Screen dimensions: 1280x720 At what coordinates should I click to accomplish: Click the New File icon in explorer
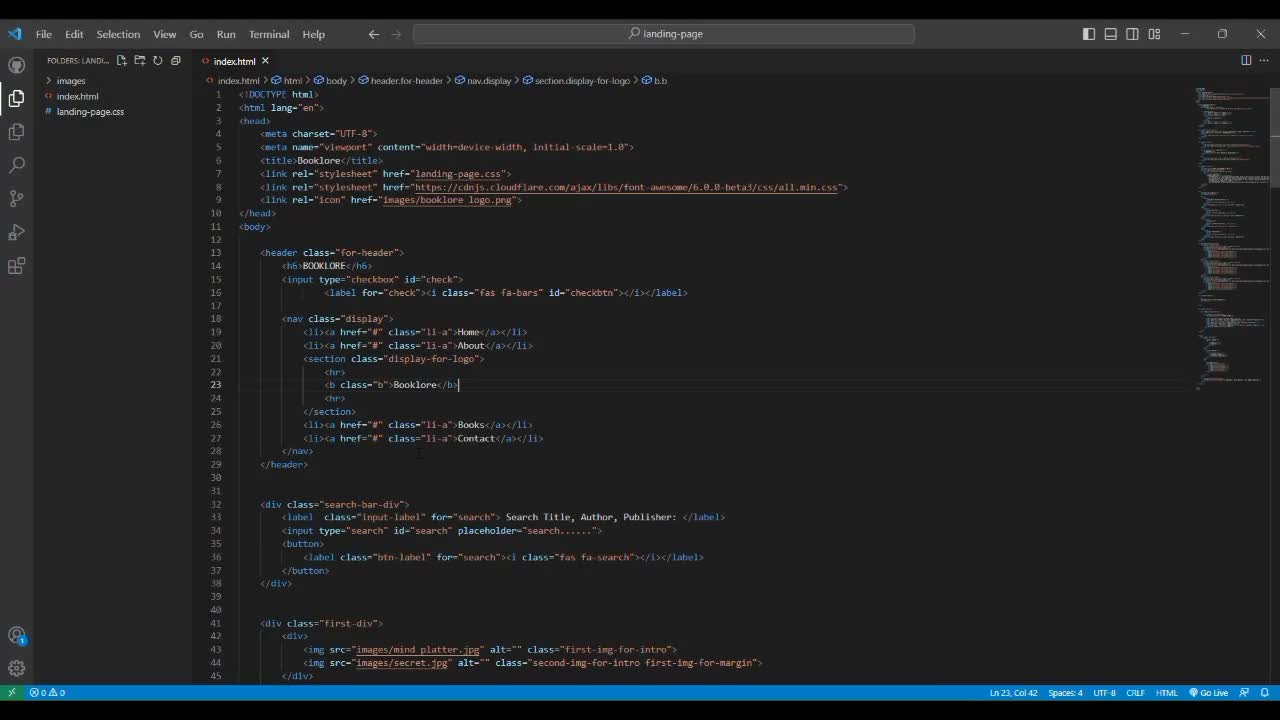pos(122,61)
